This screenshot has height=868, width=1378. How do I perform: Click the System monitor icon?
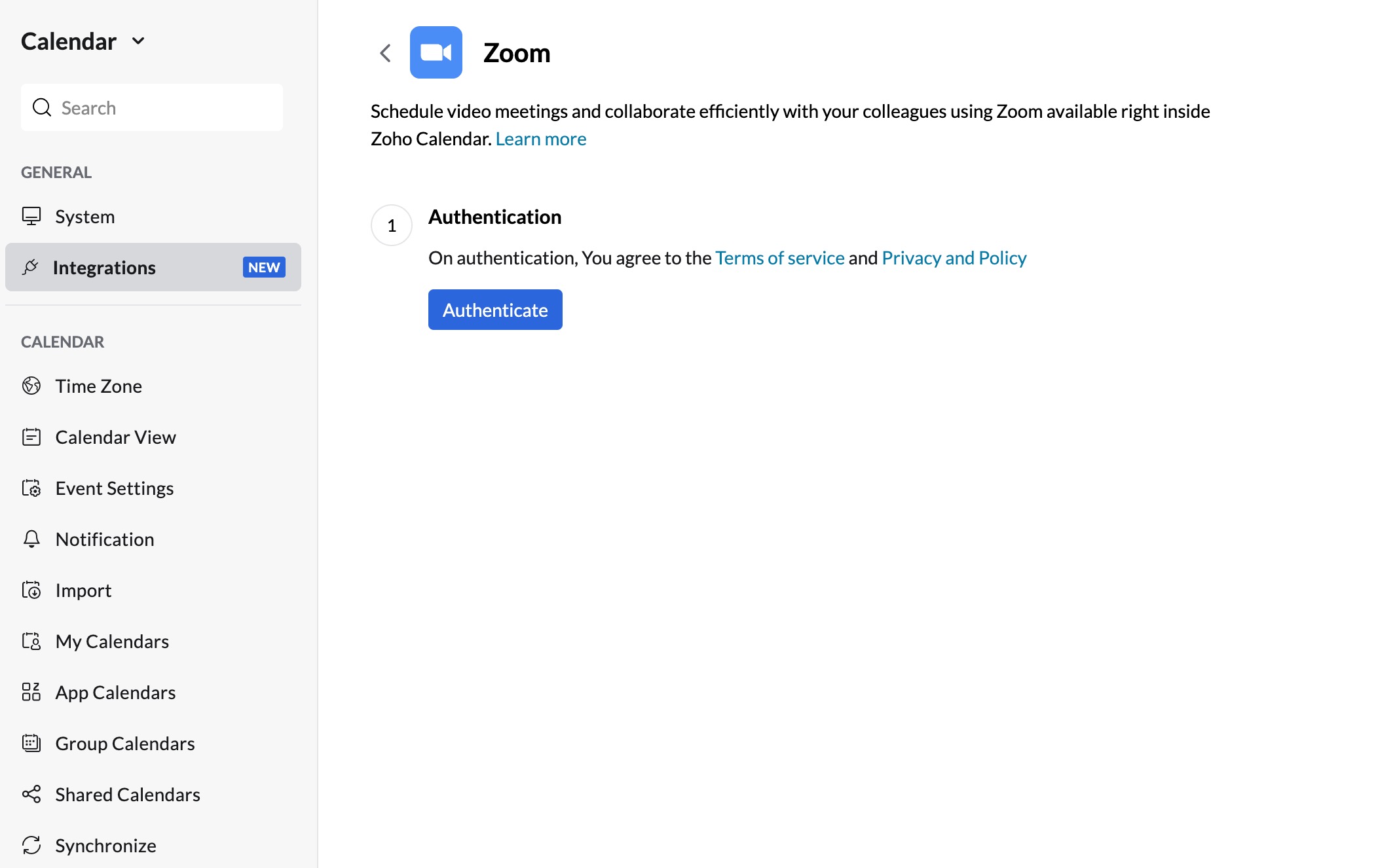pos(31,216)
